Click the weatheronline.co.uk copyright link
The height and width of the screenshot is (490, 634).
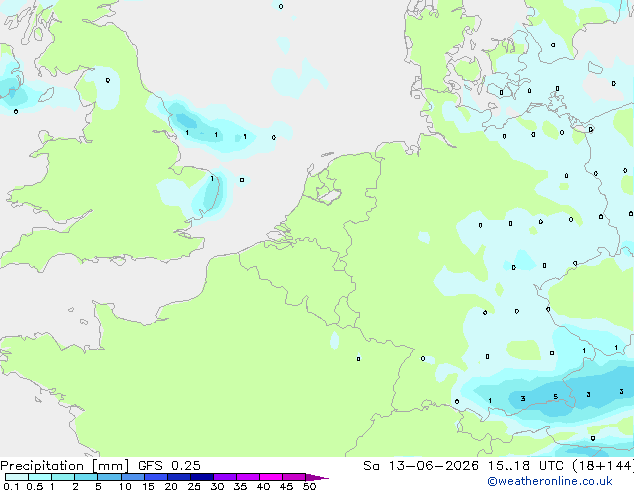(x=550, y=481)
